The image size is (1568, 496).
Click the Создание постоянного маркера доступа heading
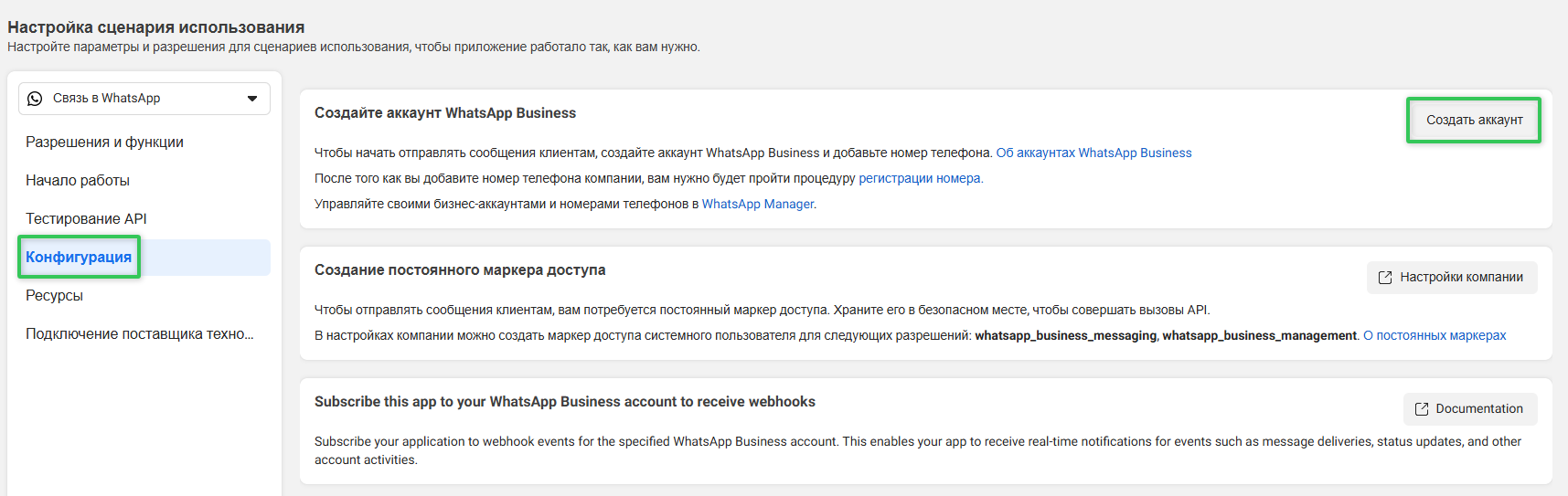pyautogui.click(x=460, y=270)
